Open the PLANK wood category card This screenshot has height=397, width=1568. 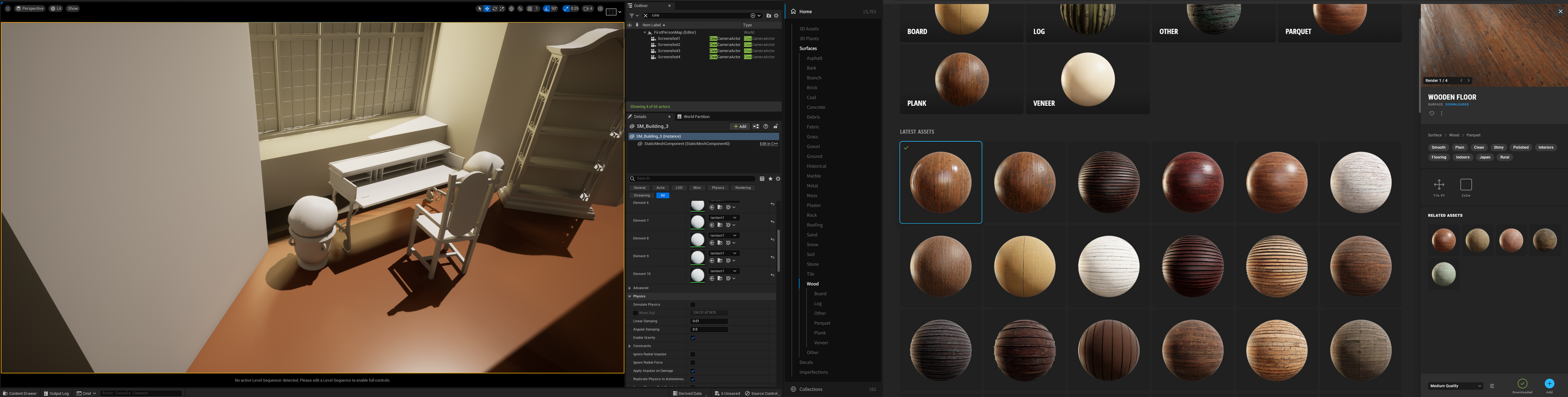[x=961, y=79]
